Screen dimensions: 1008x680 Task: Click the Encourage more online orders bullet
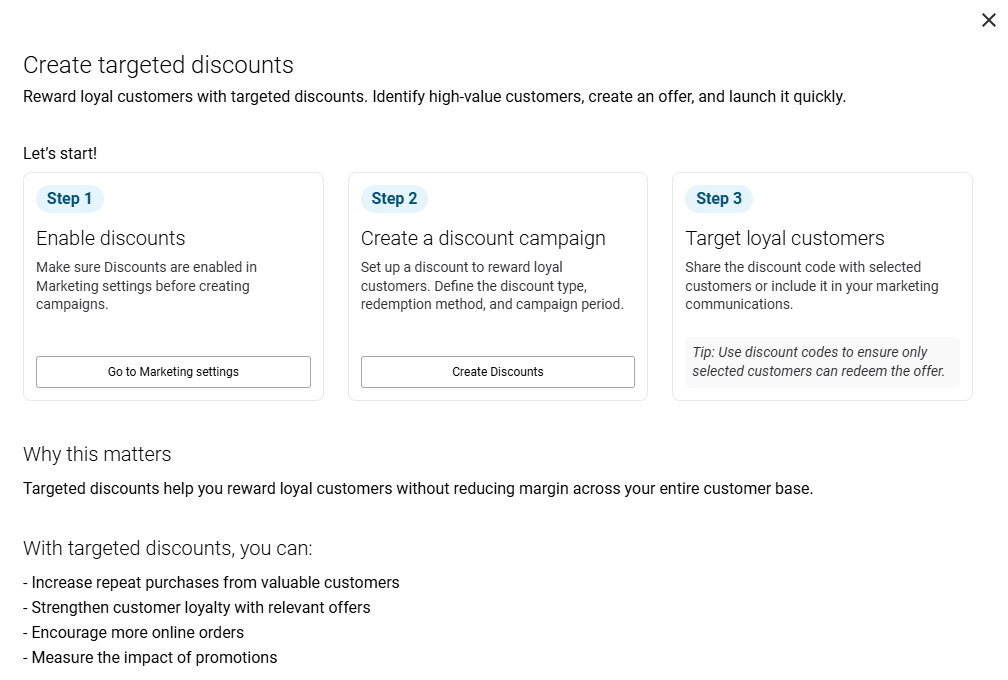[134, 632]
